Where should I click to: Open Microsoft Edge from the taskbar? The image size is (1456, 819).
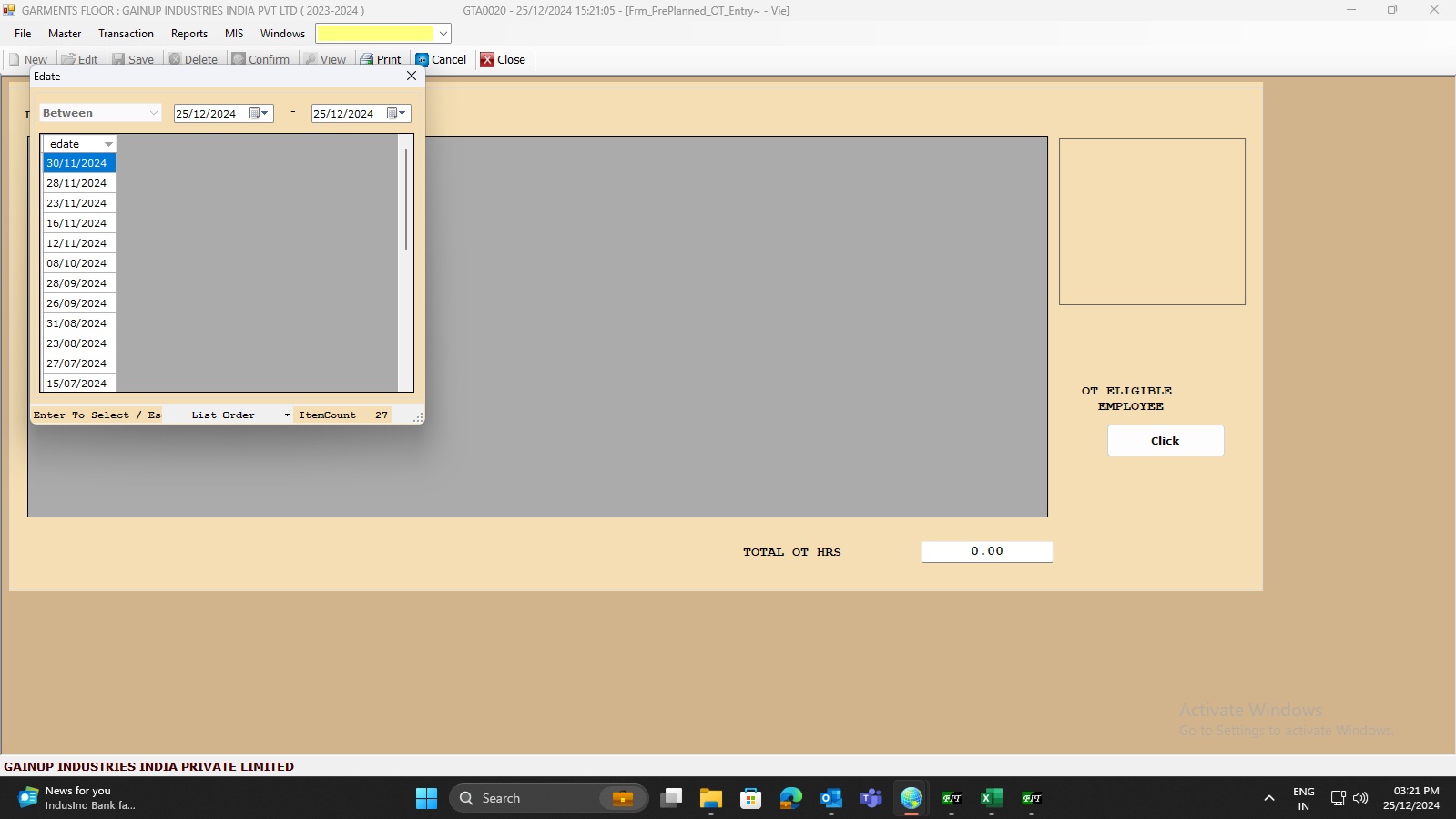790,798
